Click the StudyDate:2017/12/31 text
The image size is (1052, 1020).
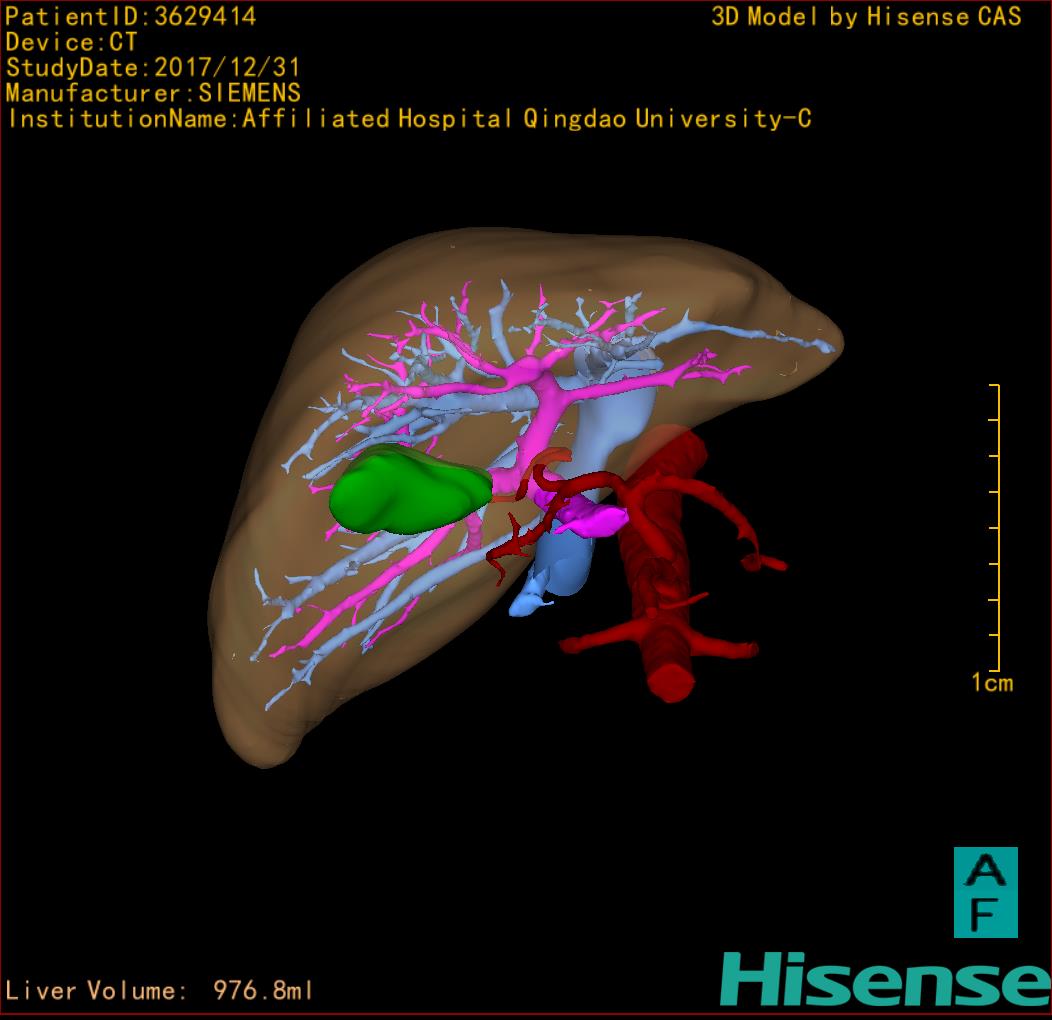click(x=153, y=68)
